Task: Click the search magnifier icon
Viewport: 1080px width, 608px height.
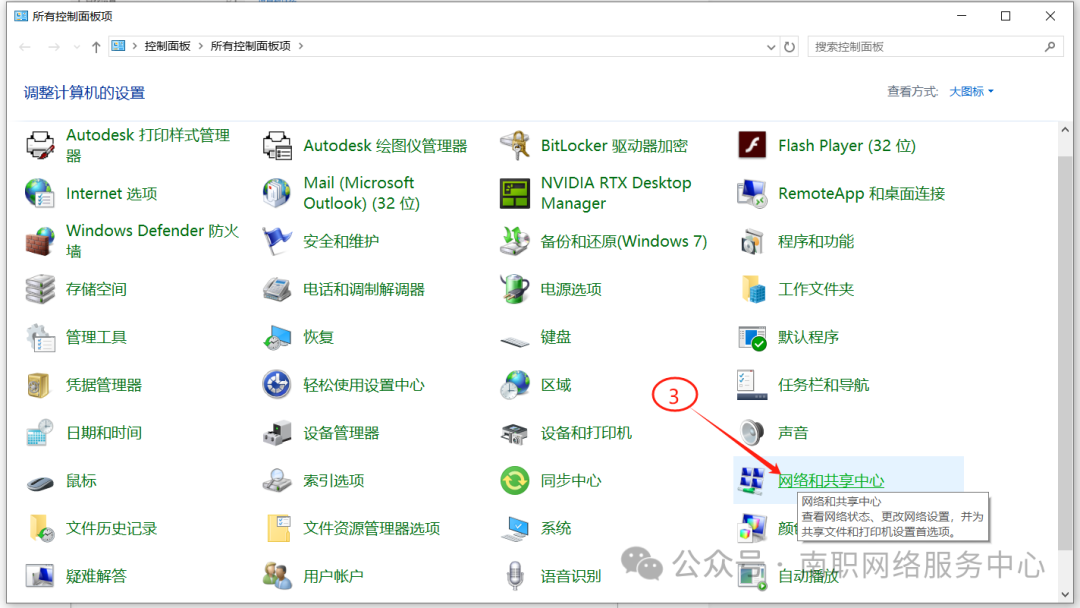Action: pos(1050,47)
